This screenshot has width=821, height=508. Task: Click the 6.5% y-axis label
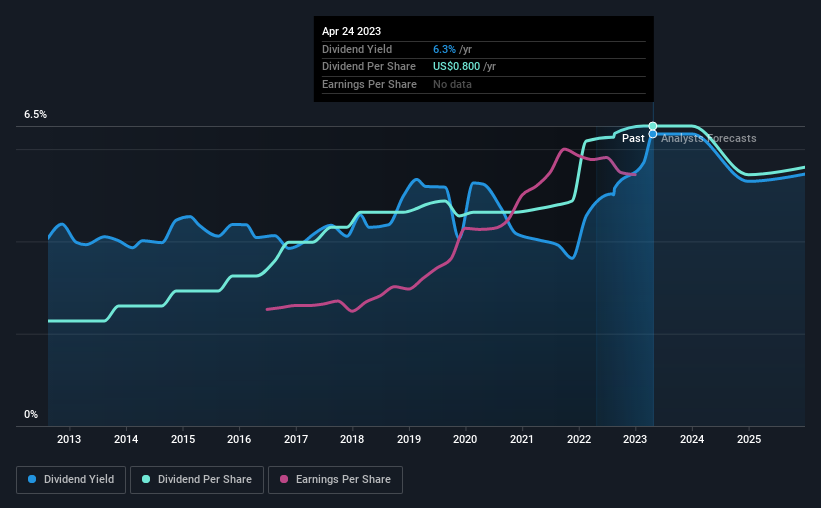36,115
